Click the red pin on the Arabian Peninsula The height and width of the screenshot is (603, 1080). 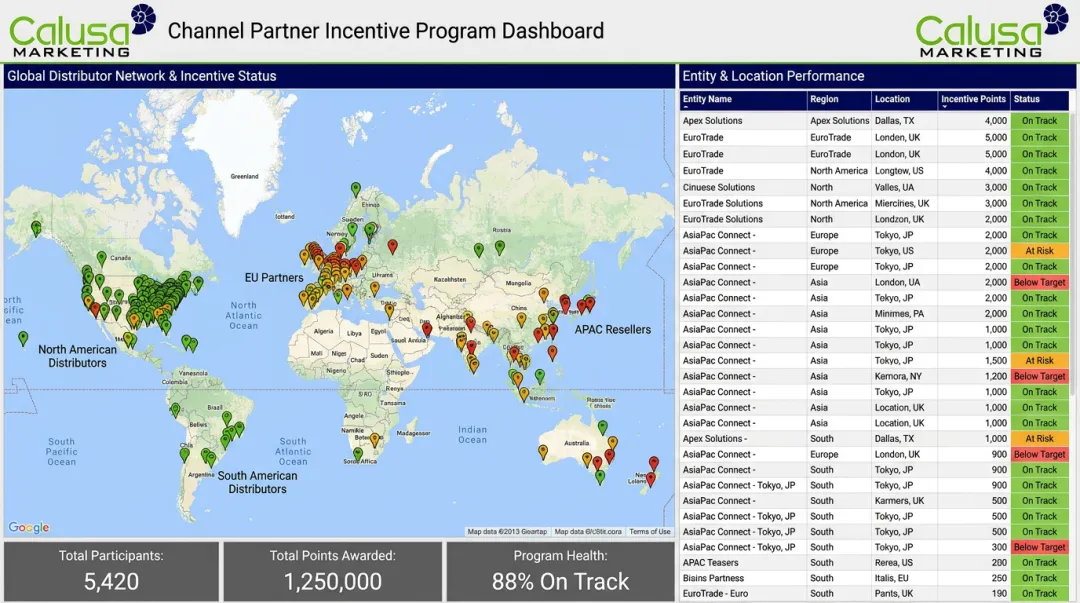pyautogui.click(x=427, y=329)
